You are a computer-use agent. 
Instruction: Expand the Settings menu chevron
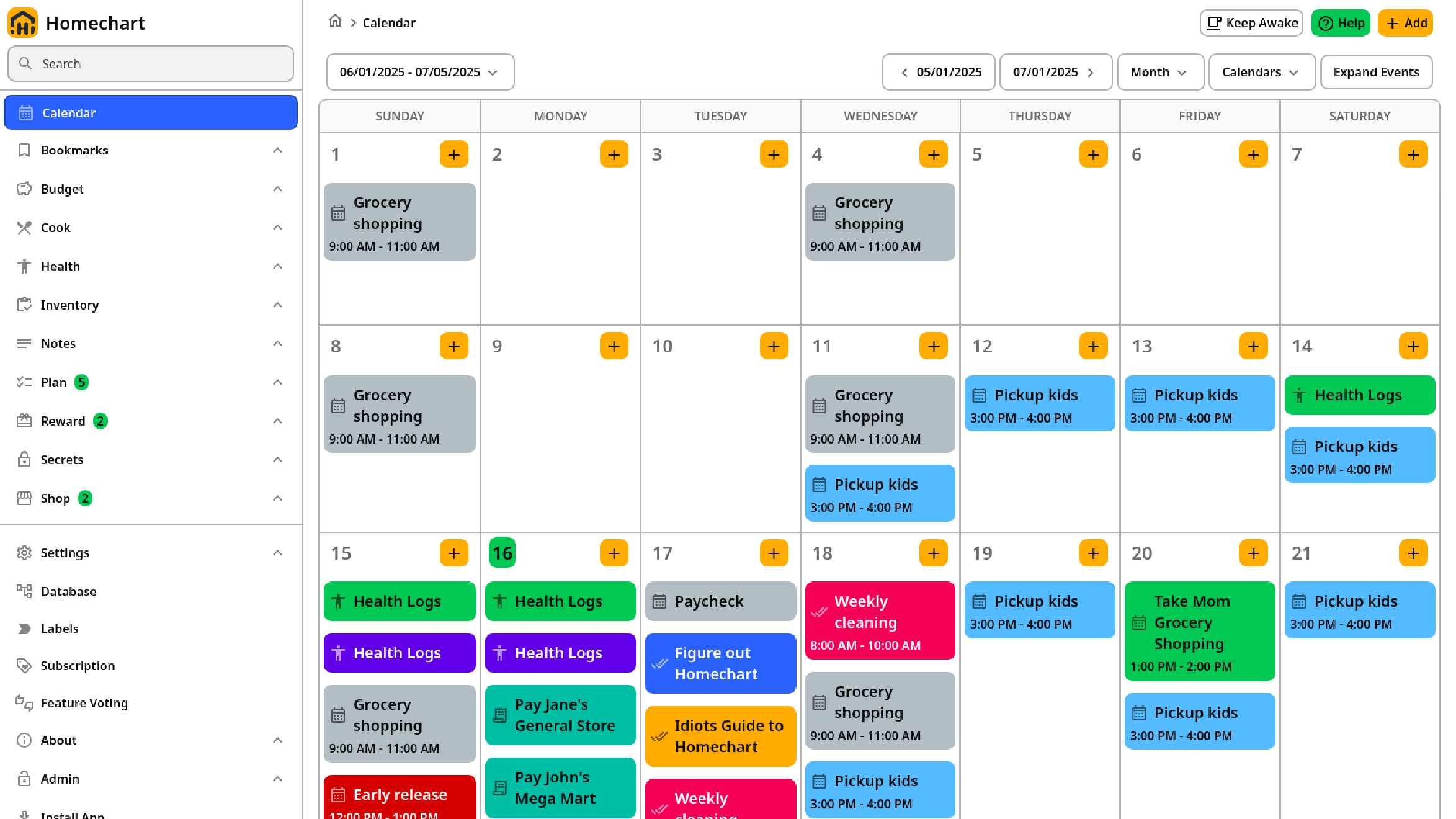[277, 553]
